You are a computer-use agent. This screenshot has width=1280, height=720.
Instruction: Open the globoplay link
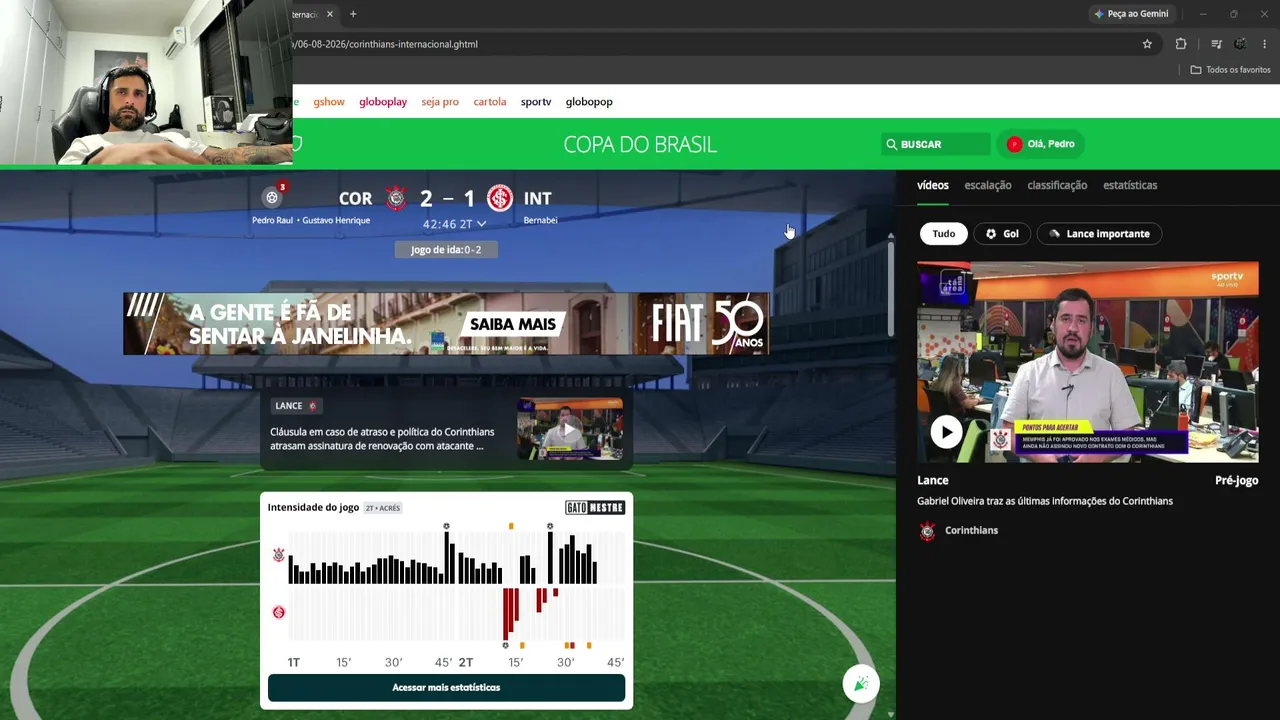pos(383,102)
